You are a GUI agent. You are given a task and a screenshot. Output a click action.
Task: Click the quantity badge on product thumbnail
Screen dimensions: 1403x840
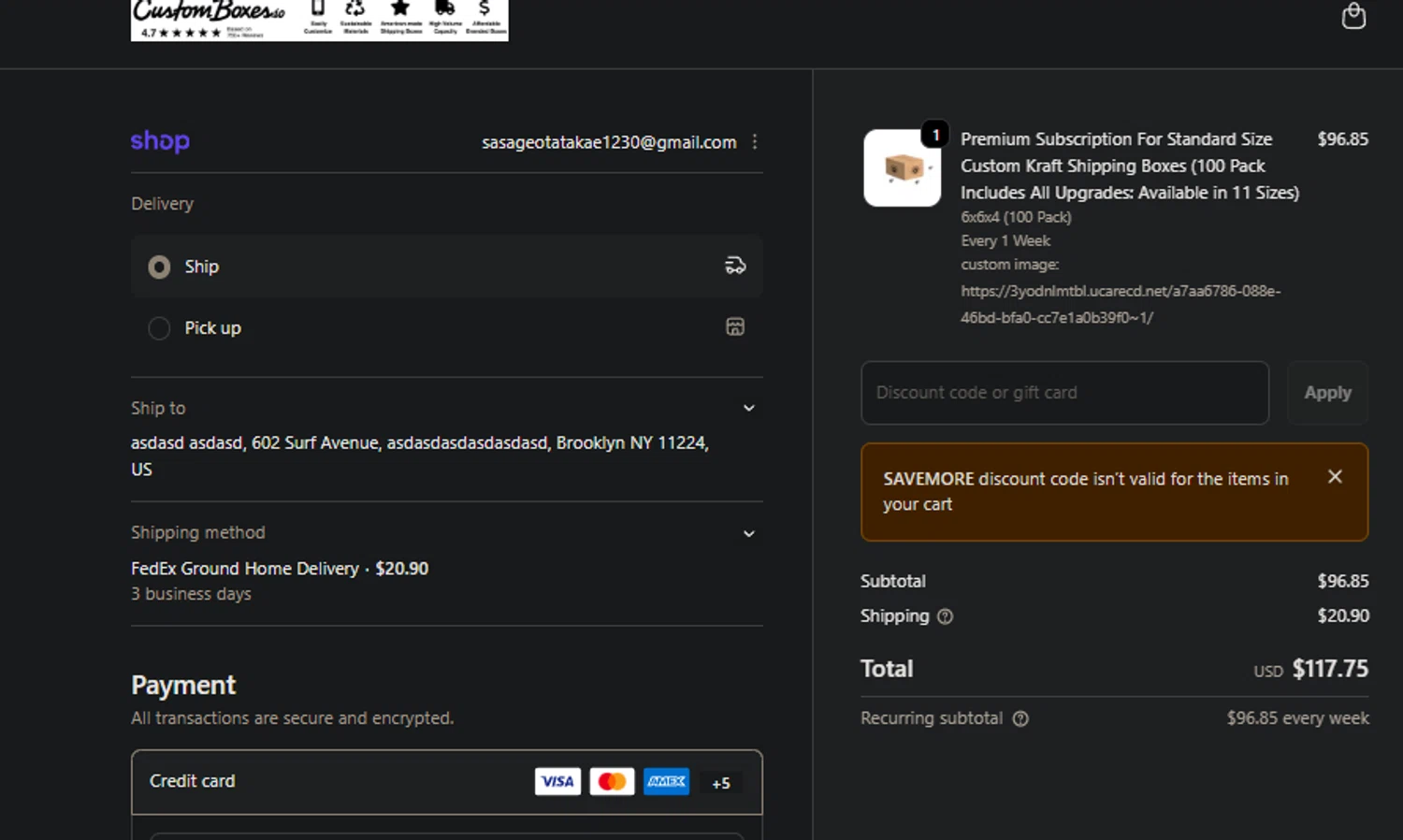[x=935, y=135]
